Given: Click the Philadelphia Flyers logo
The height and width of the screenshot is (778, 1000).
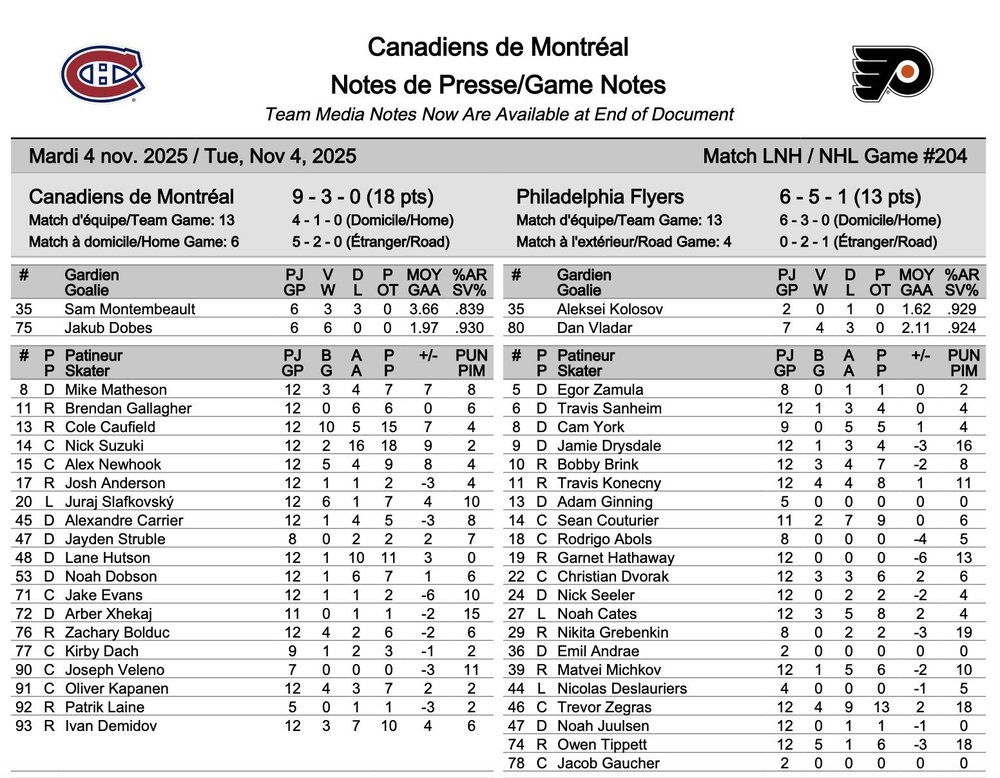Looking at the screenshot, I should (891, 74).
